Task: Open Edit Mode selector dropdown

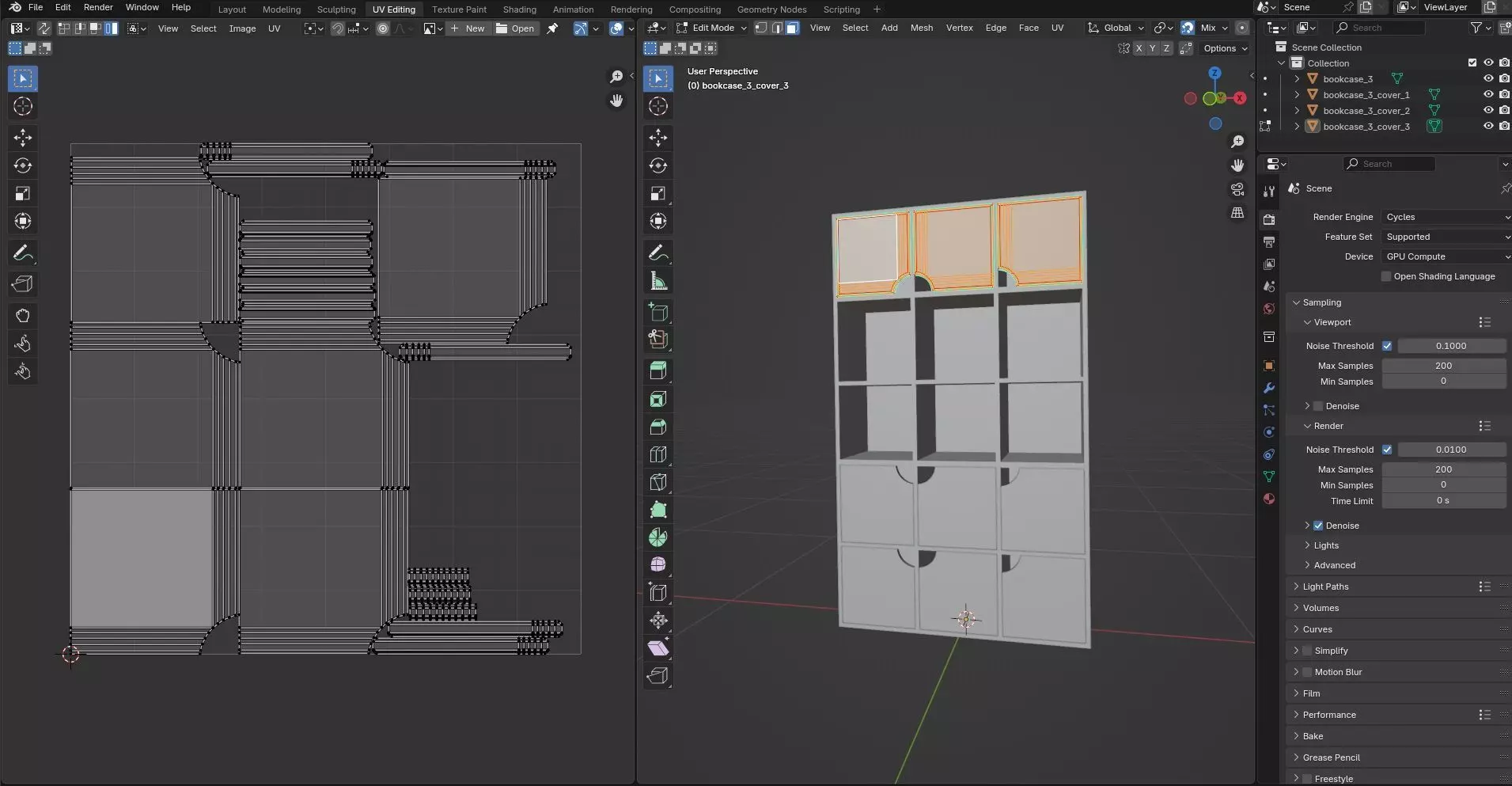Action: (x=711, y=28)
